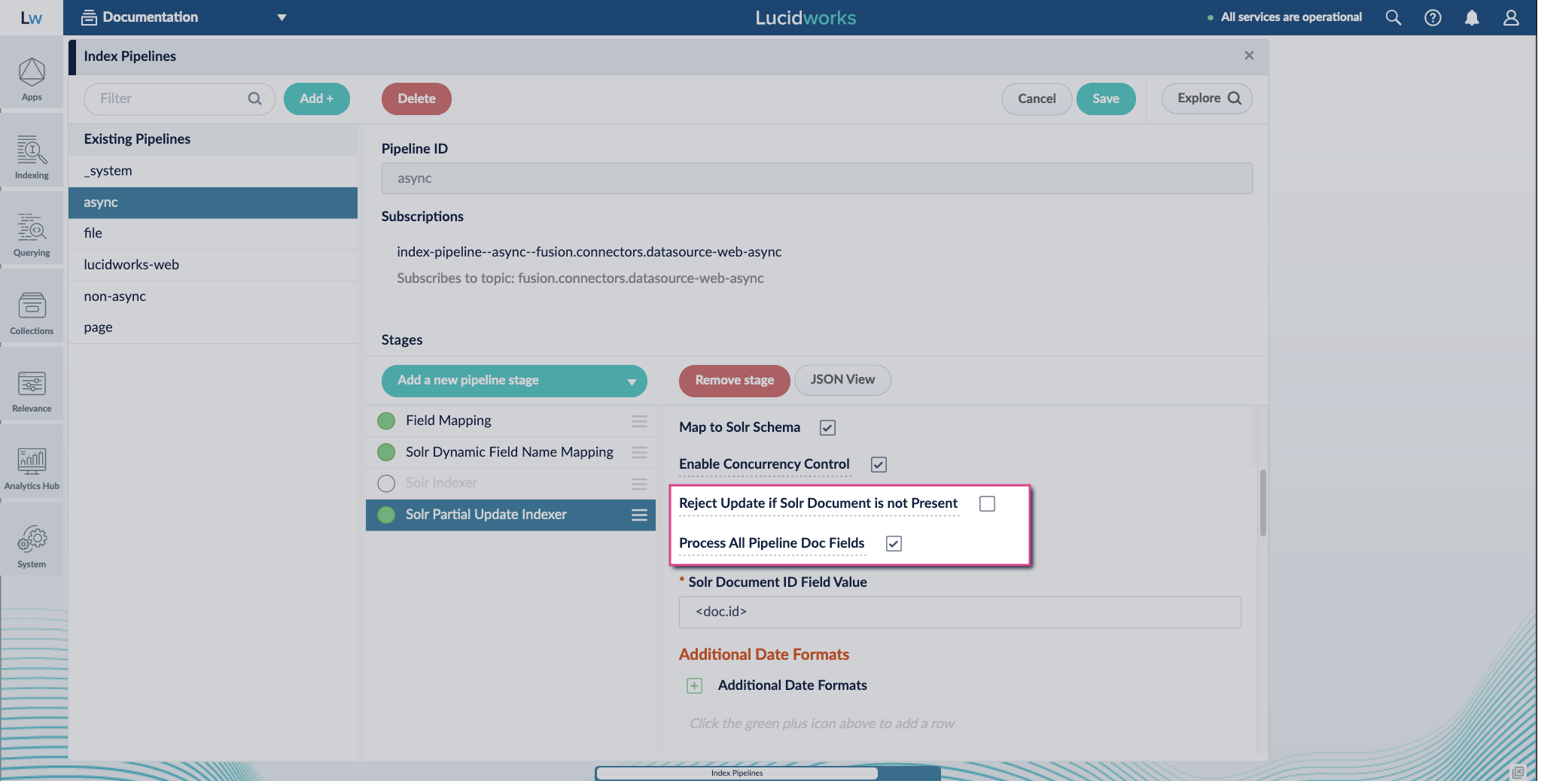Open the user account icon

point(1511,17)
